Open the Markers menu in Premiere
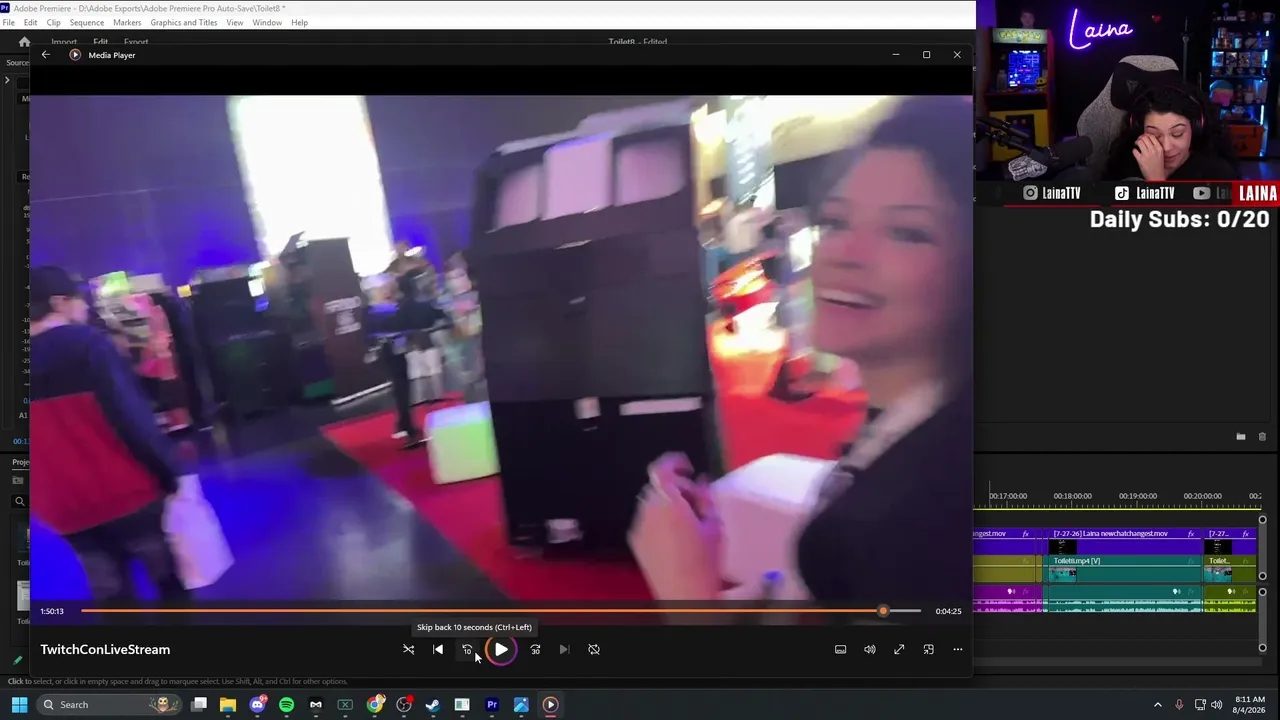This screenshot has width=1280, height=720. [x=127, y=22]
